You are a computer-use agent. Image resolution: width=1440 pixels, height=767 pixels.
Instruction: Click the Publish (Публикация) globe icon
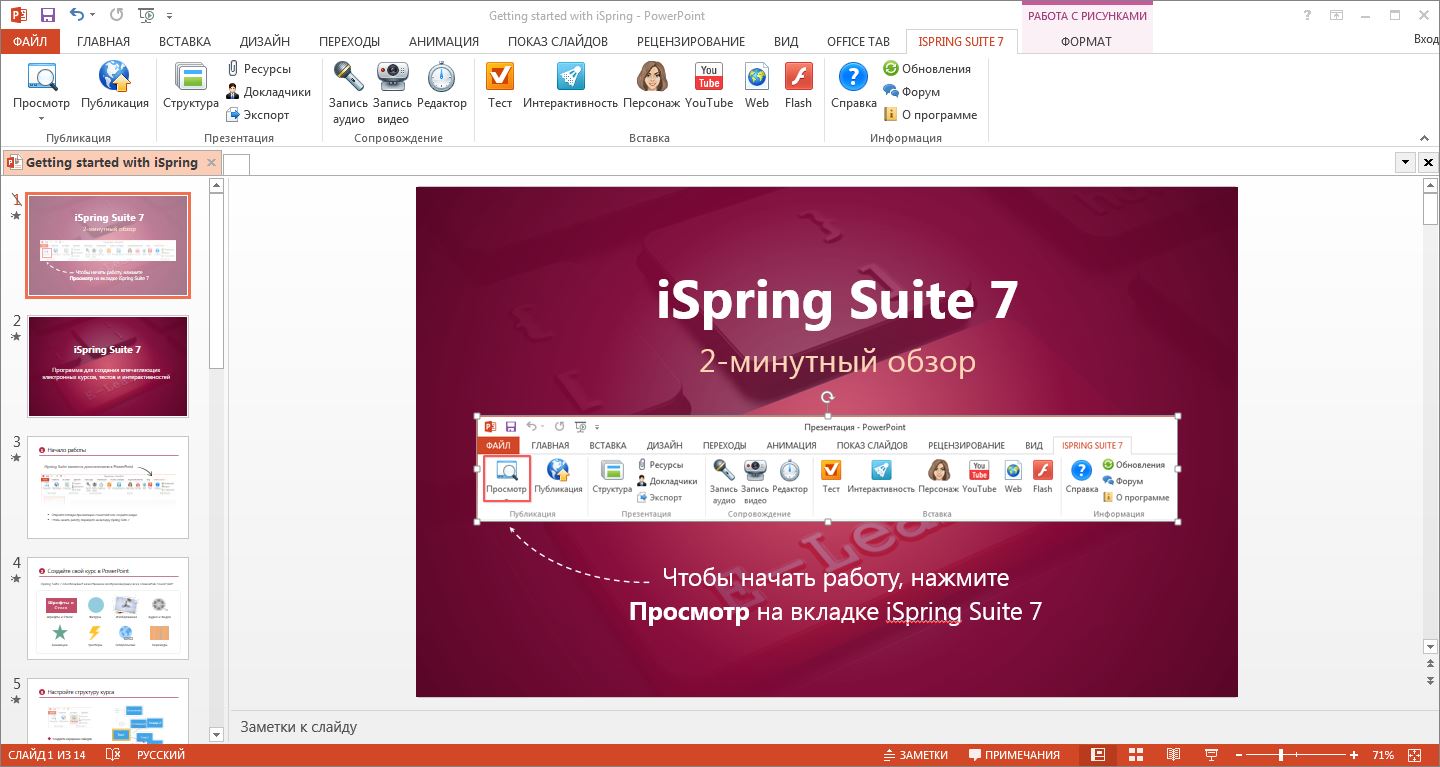[114, 78]
